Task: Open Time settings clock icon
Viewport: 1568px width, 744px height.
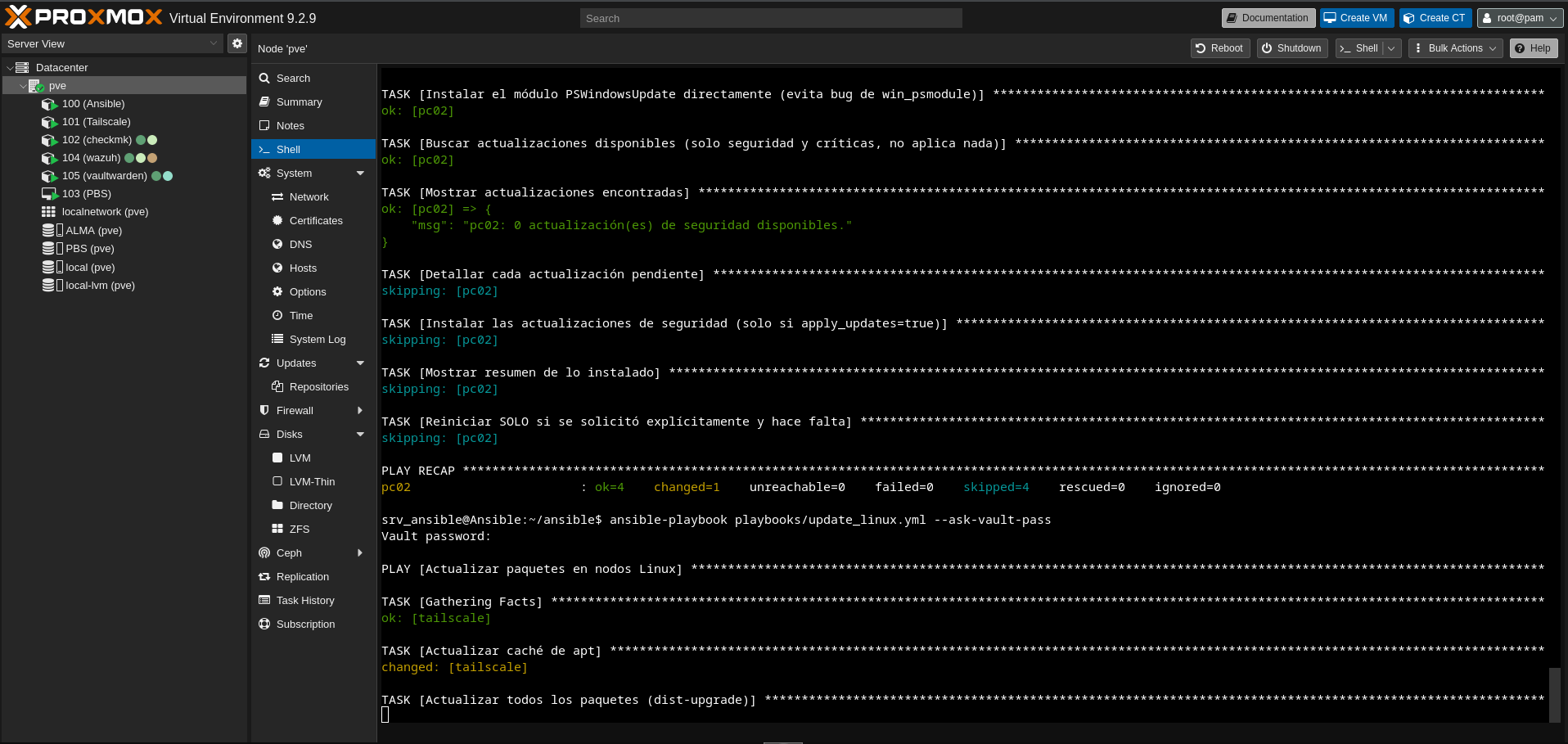Action: (x=277, y=316)
